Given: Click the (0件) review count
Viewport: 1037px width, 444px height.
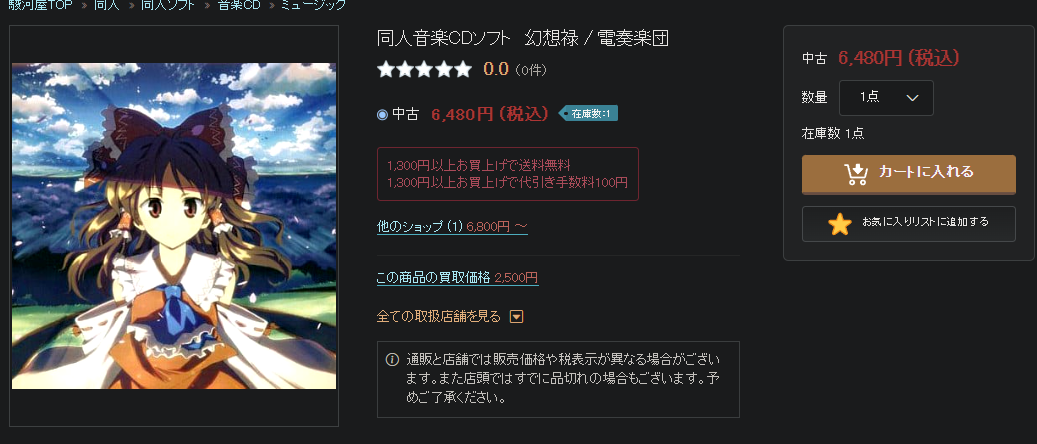Looking at the screenshot, I should point(531,69).
